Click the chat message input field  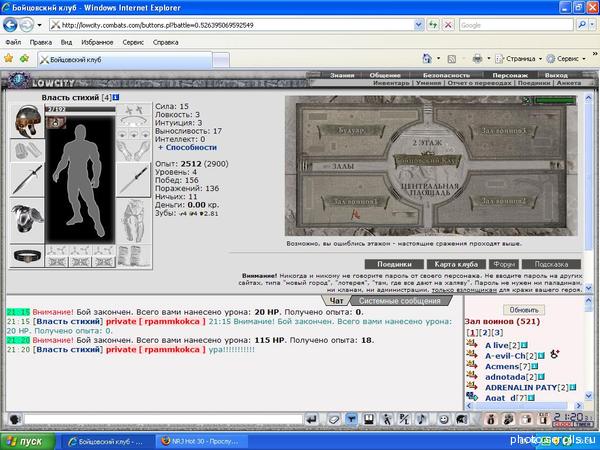click(163, 420)
